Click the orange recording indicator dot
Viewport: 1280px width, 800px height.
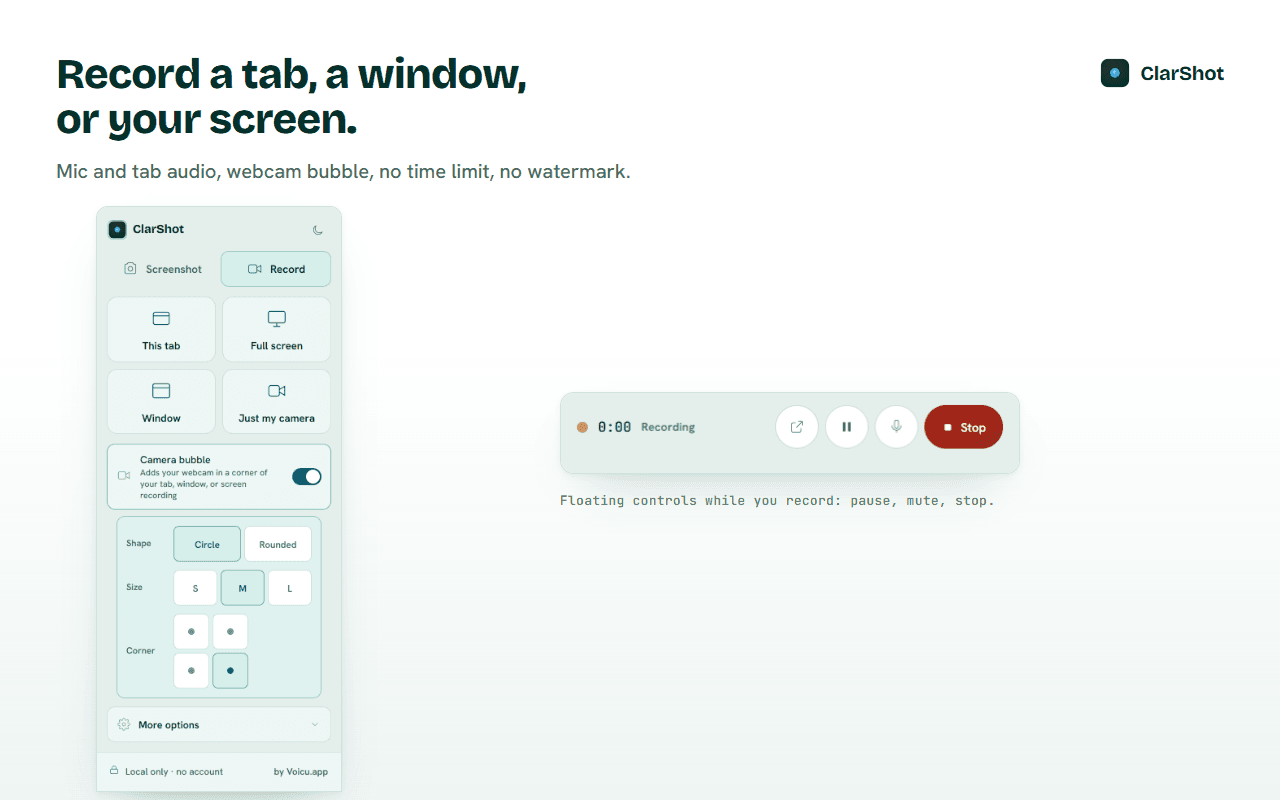pos(582,427)
